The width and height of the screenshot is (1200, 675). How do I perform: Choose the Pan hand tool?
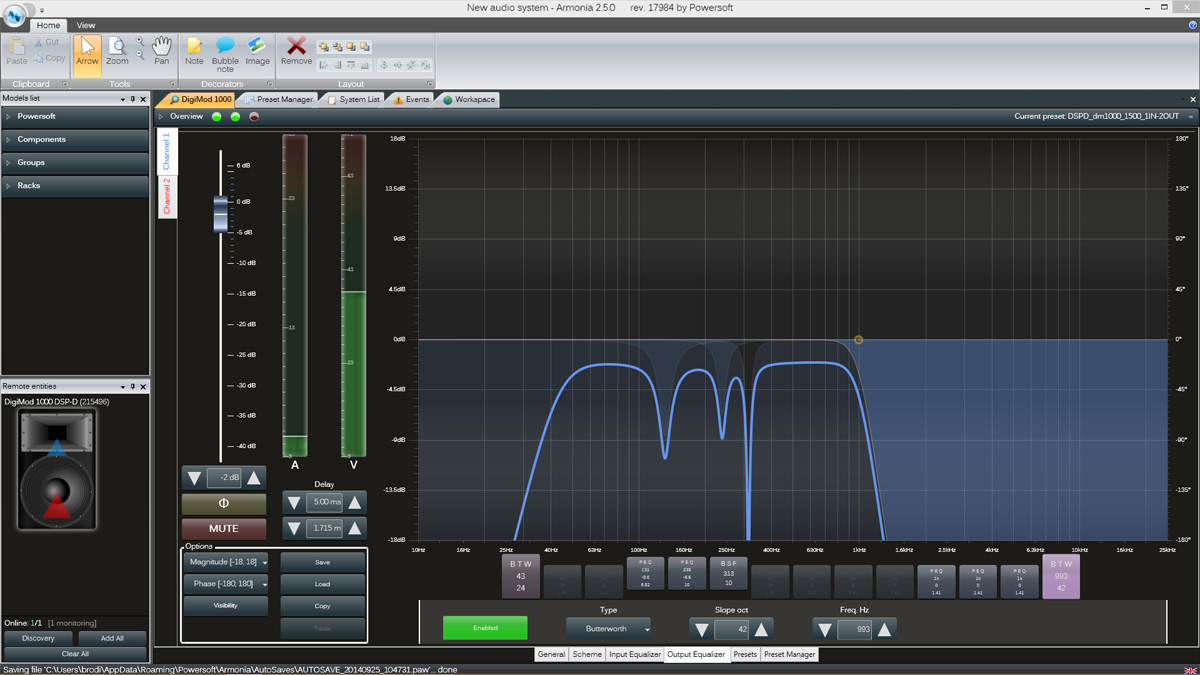tap(161, 52)
